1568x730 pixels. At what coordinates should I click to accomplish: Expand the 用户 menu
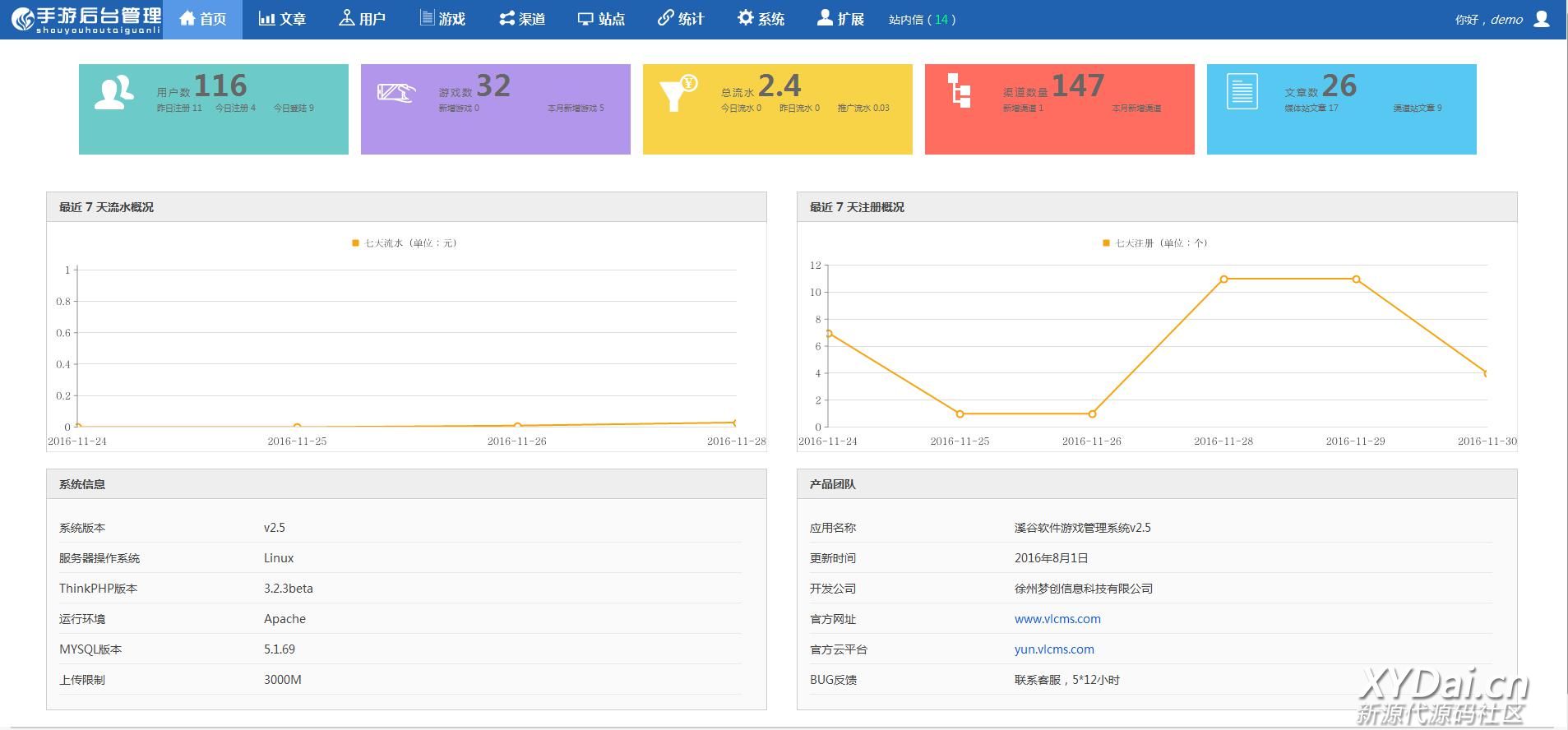[x=362, y=19]
